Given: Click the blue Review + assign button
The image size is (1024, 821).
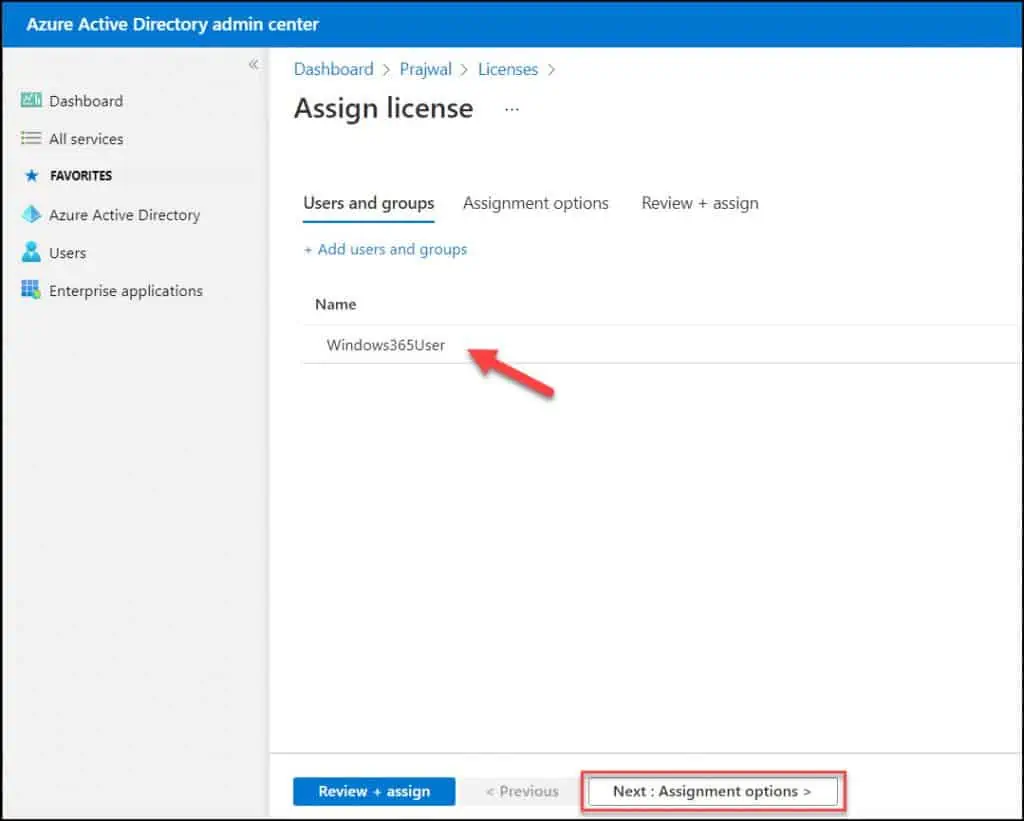Looking at the screenshot, I should pos(374,791).
